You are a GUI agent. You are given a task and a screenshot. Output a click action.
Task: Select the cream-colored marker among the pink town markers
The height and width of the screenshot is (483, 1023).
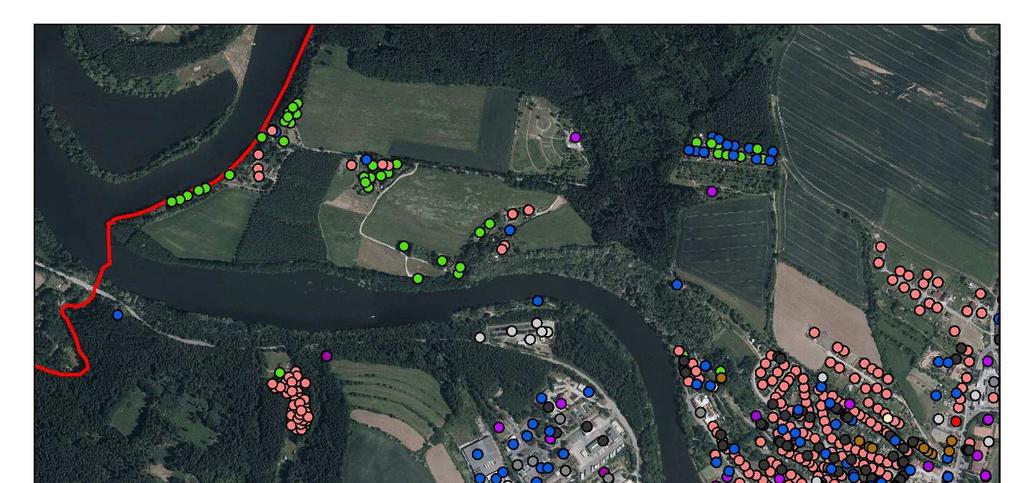887,418
